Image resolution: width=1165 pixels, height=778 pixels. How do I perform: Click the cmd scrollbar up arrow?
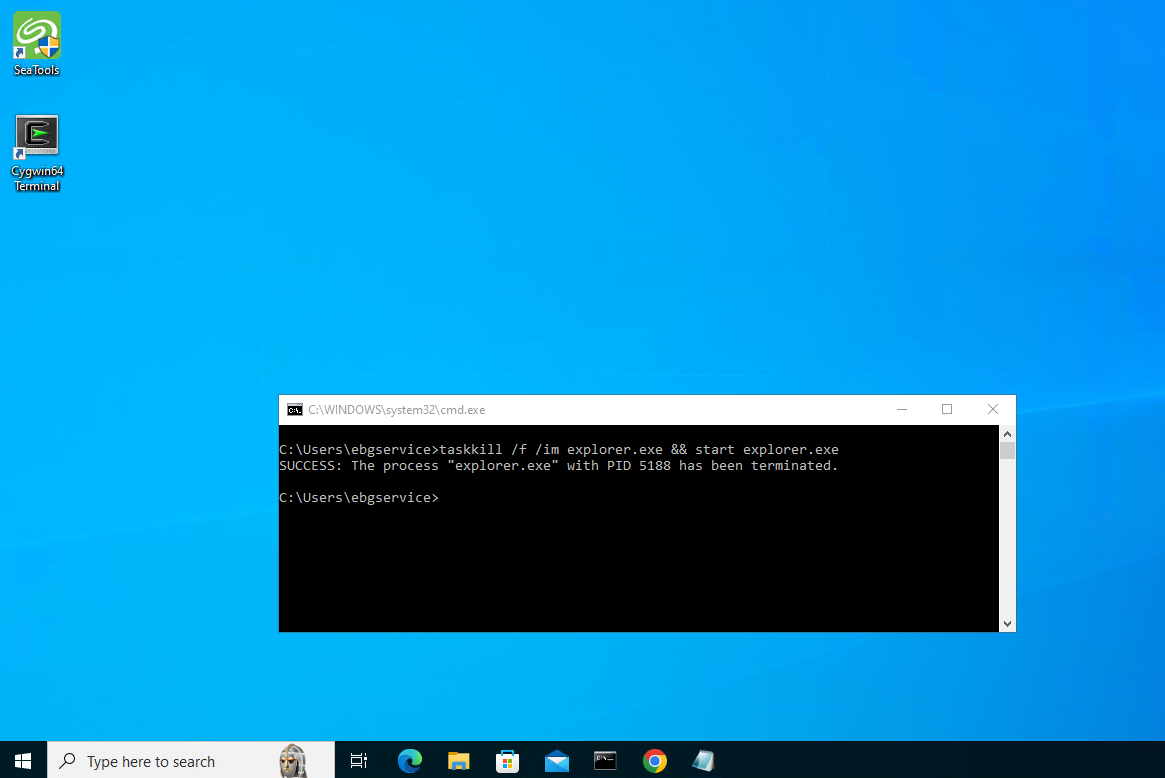[1007, 434]
